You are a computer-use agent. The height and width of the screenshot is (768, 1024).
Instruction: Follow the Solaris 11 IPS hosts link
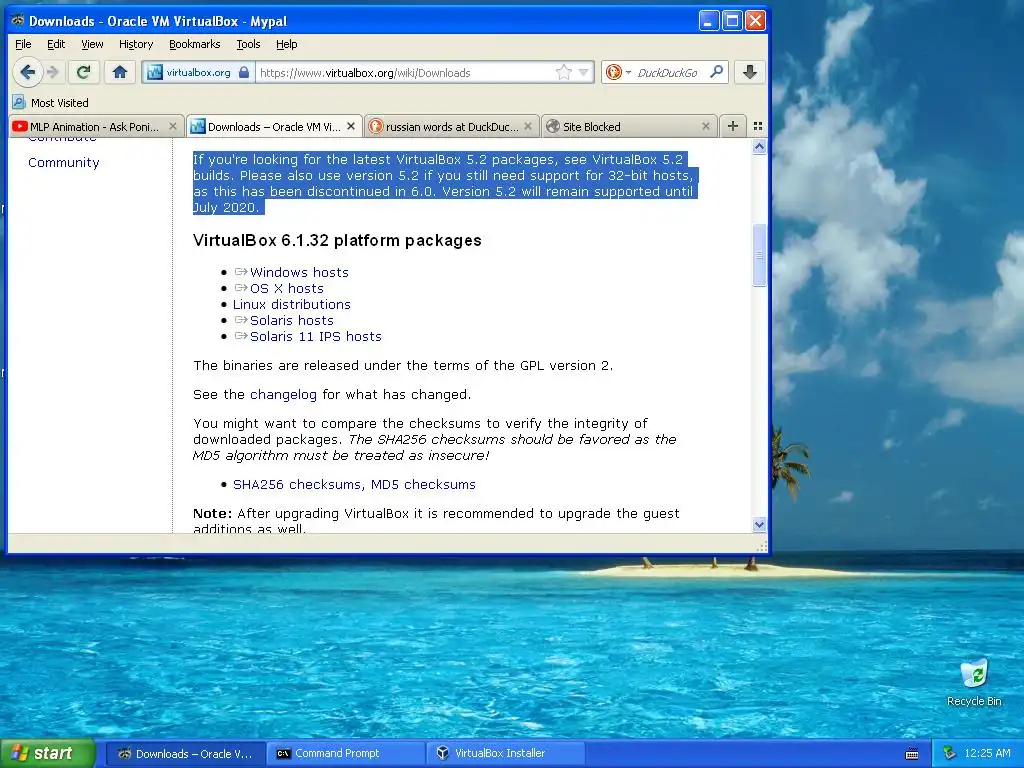(315, 336)
